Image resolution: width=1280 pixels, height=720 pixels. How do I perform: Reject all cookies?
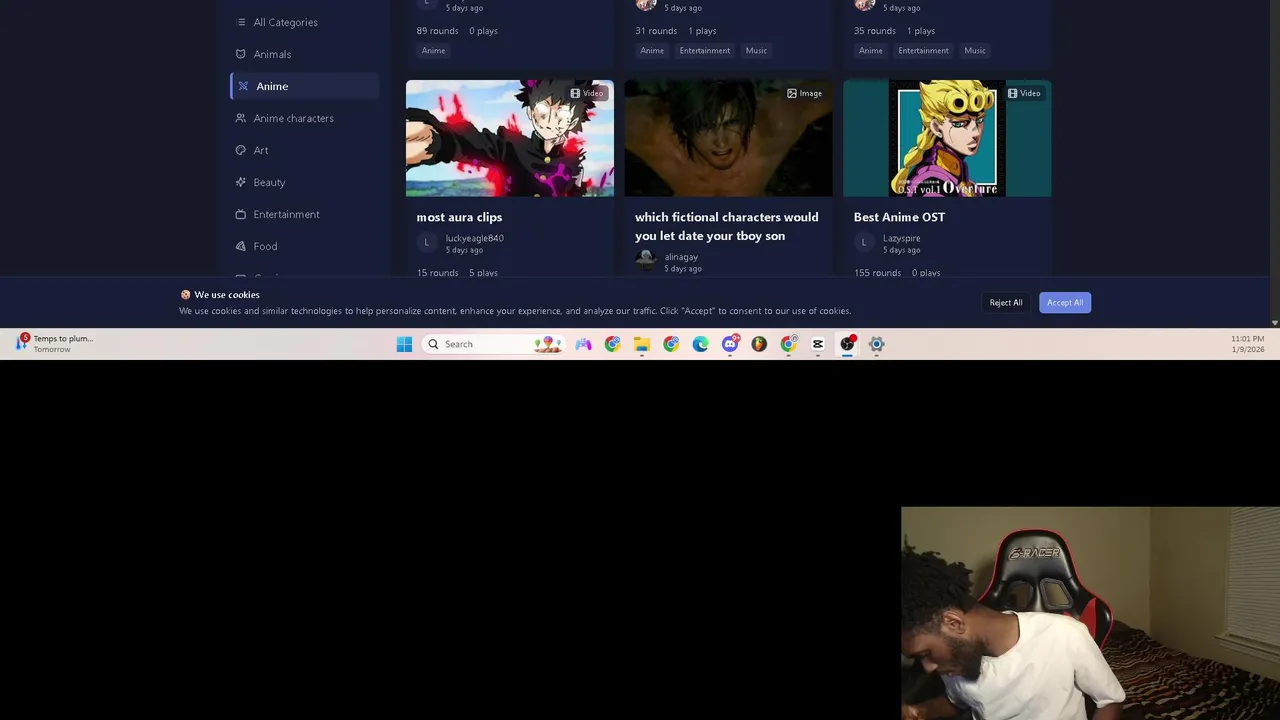click(1006, 302)
